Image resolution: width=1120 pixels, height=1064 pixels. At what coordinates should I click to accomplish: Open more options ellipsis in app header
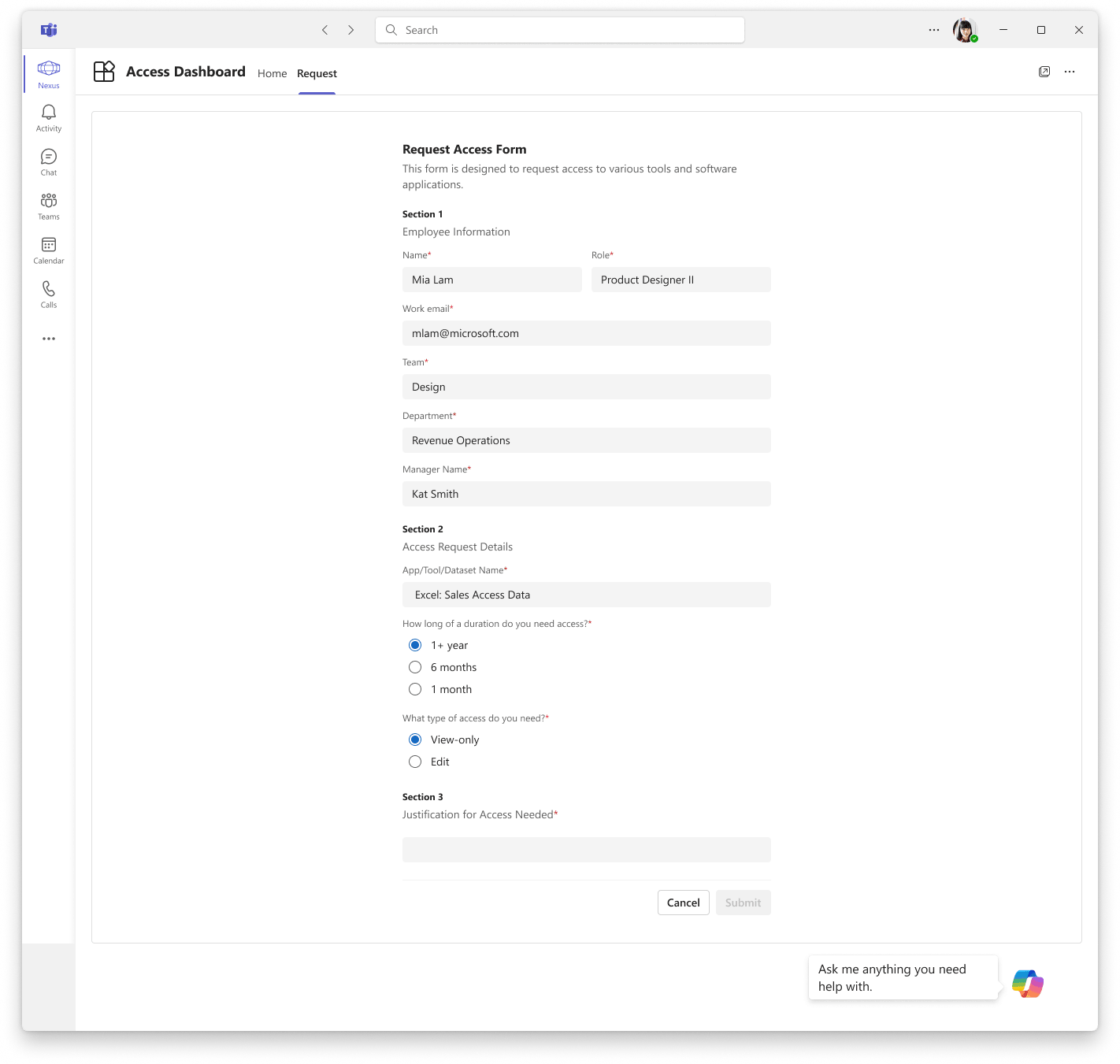1070,72
